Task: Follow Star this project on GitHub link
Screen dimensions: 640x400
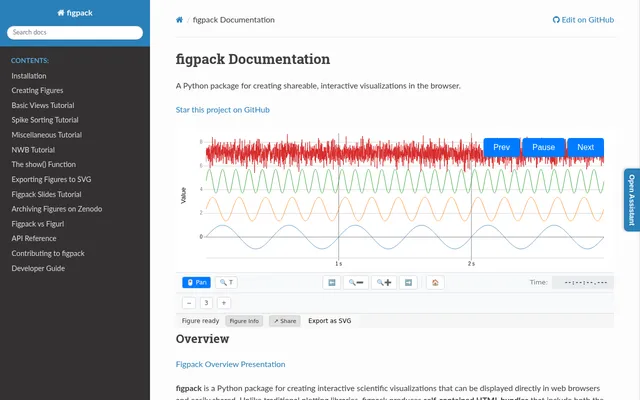Action: pyautogui.click(x=222, y=110)
